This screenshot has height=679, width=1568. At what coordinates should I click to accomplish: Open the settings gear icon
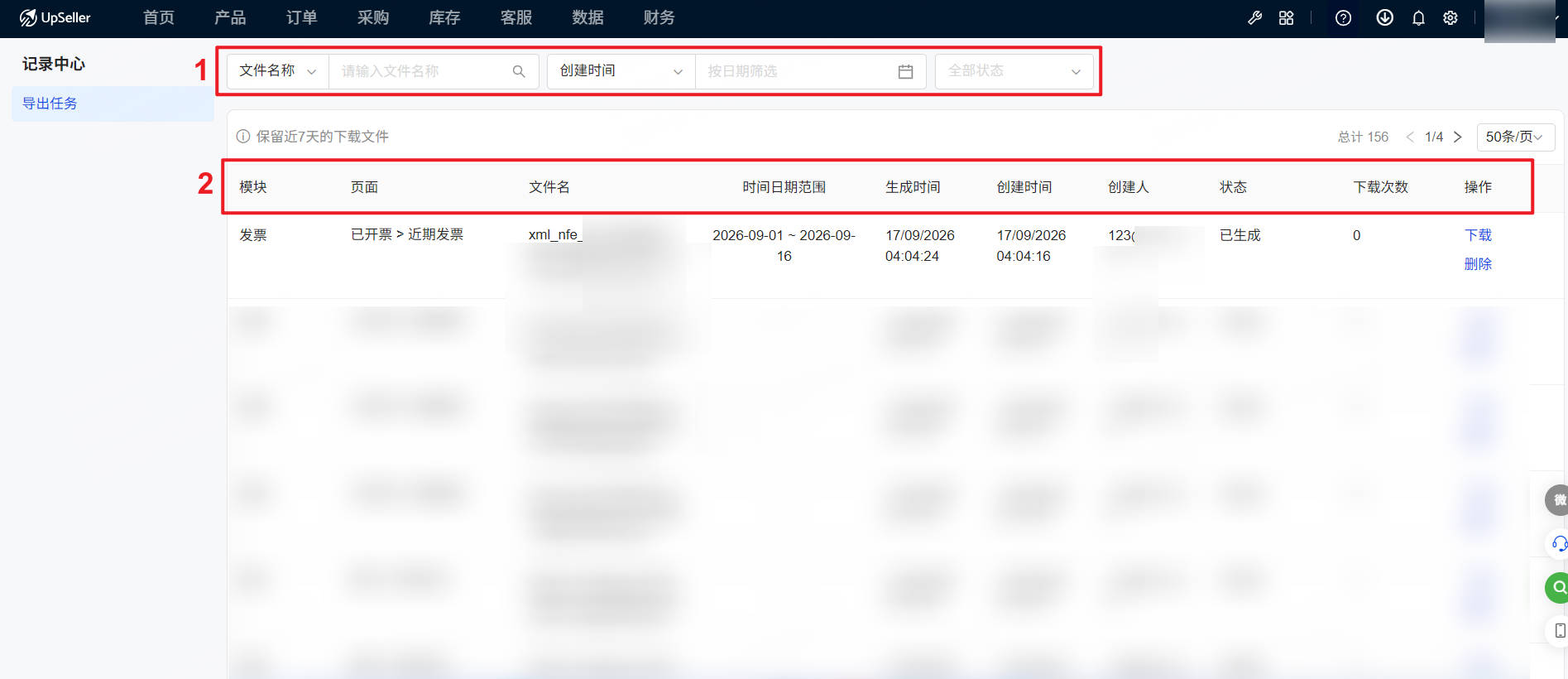click(x=1451, y=18)
